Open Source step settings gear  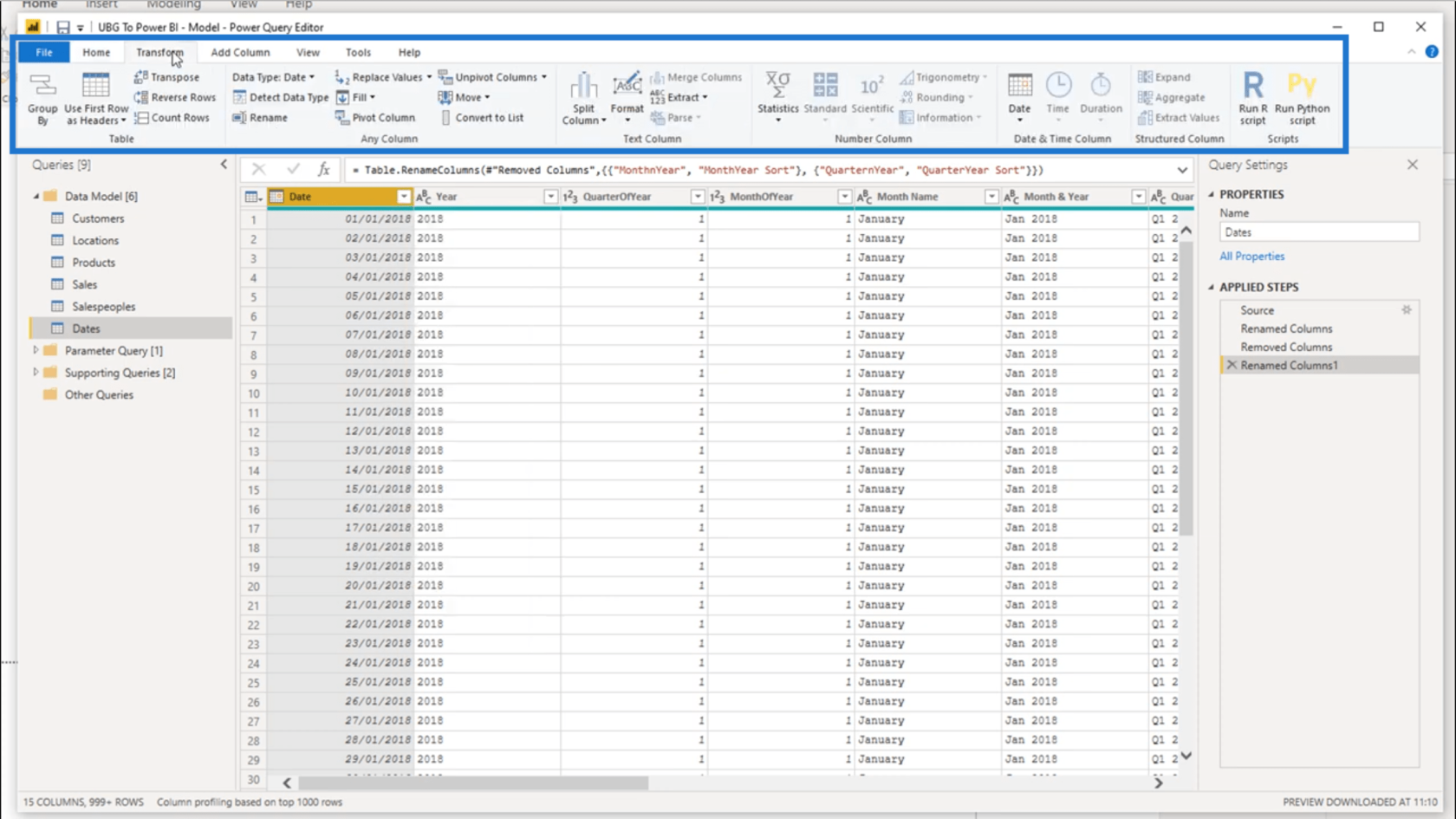click(x=1407, y=310)
